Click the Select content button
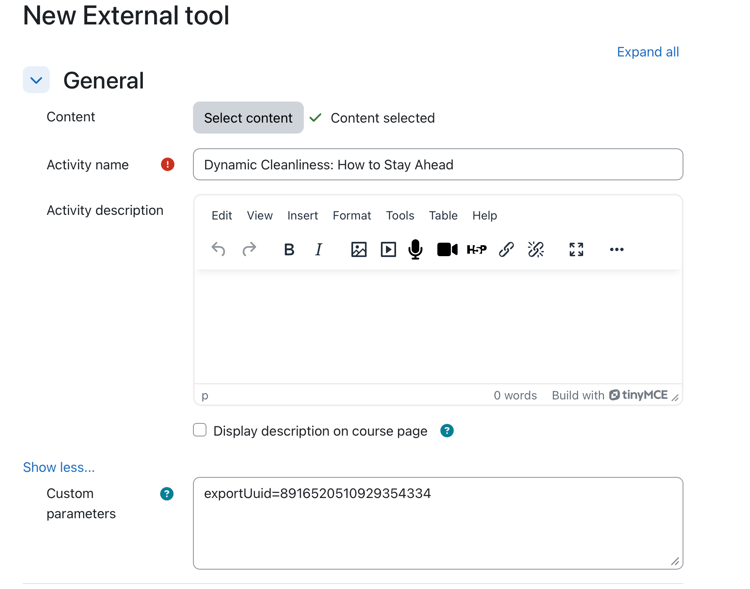Viewport: 750px width, 589px height. pyautogui.click(x=248, y=118)
